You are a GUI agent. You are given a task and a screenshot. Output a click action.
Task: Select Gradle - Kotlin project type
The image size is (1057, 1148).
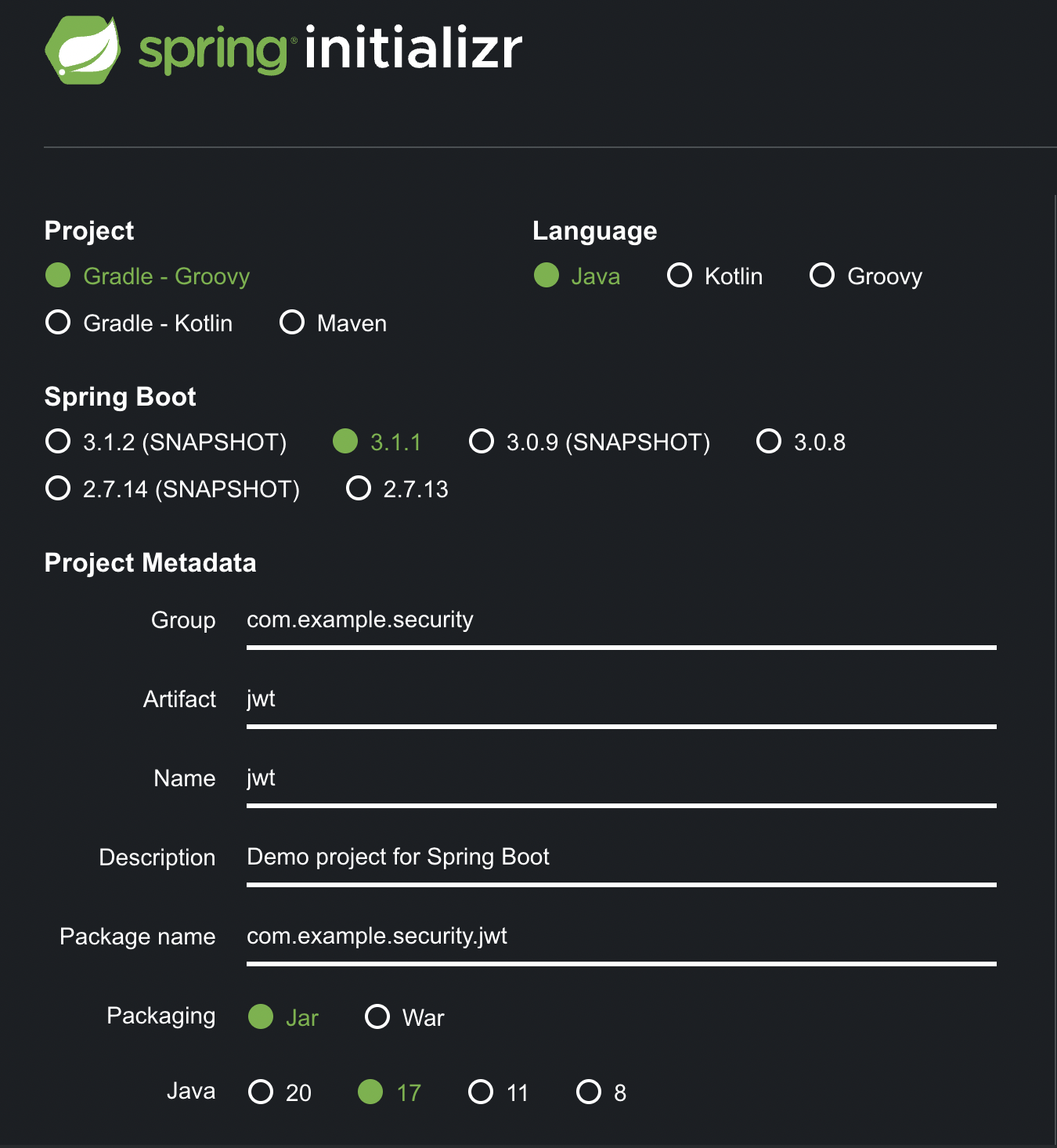pyautogui.click(x=139, y=323)
